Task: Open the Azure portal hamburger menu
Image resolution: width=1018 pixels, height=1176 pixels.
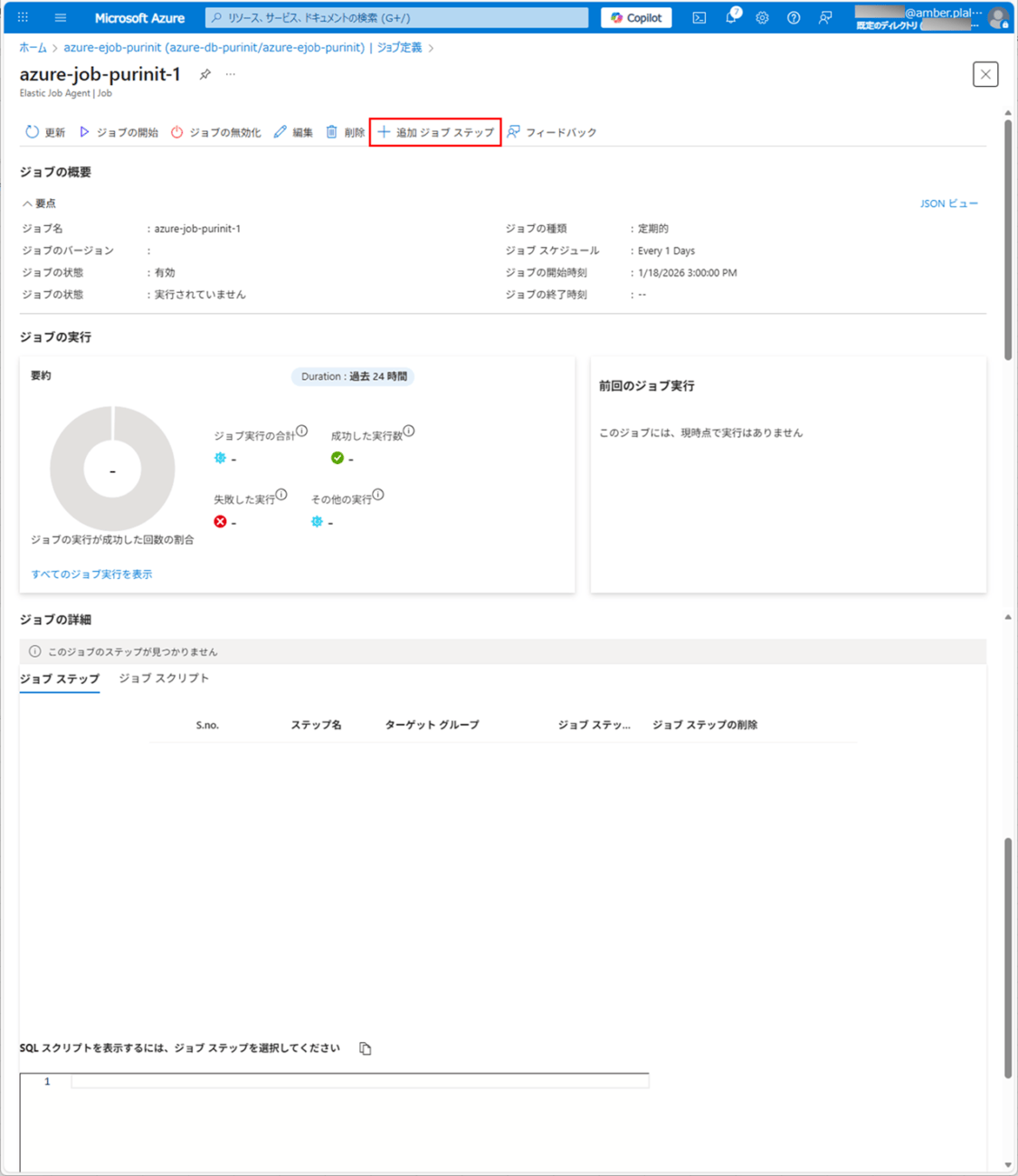Action: pyautogui.click(x=61, y=17)
